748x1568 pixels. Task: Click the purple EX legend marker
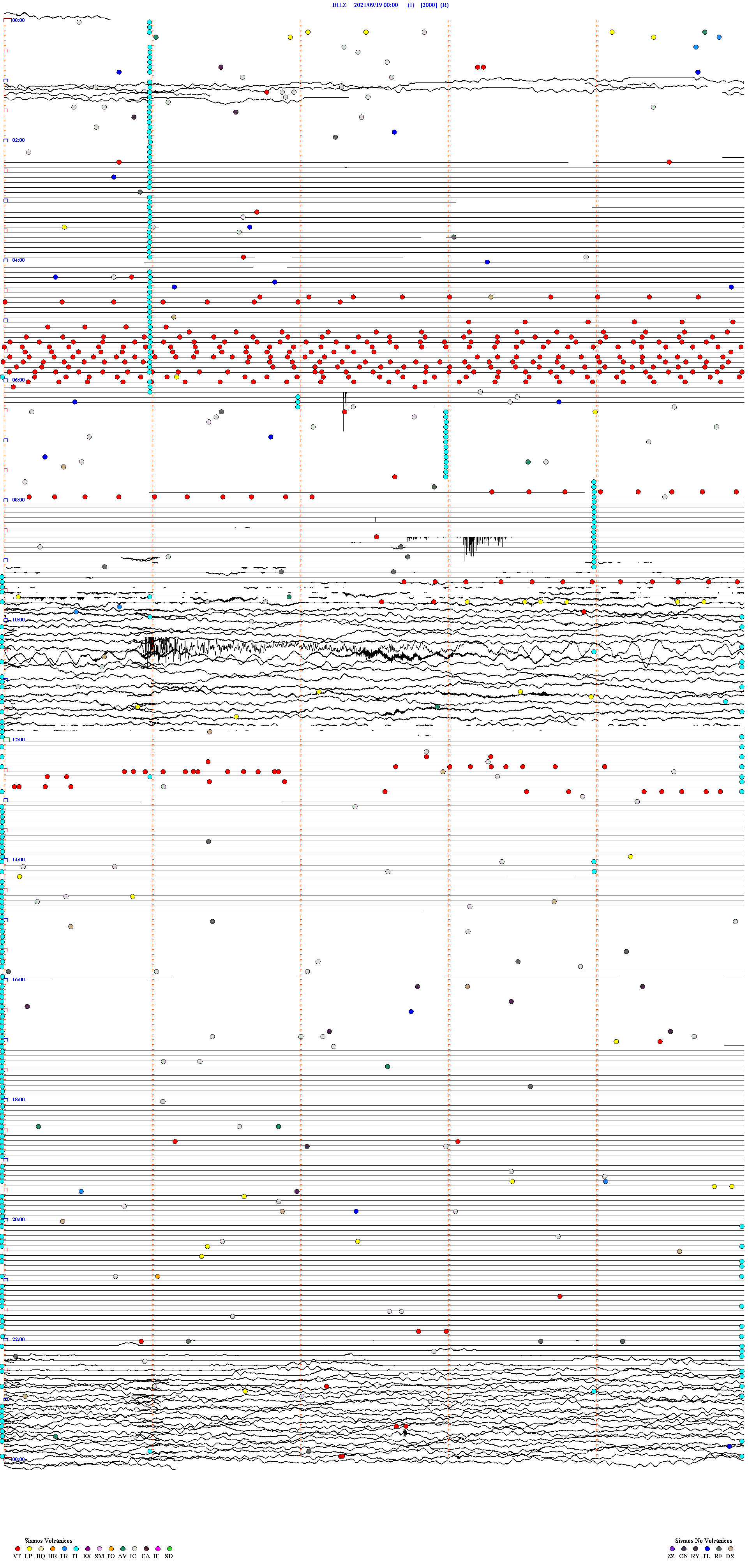(x=88, y=1549)
